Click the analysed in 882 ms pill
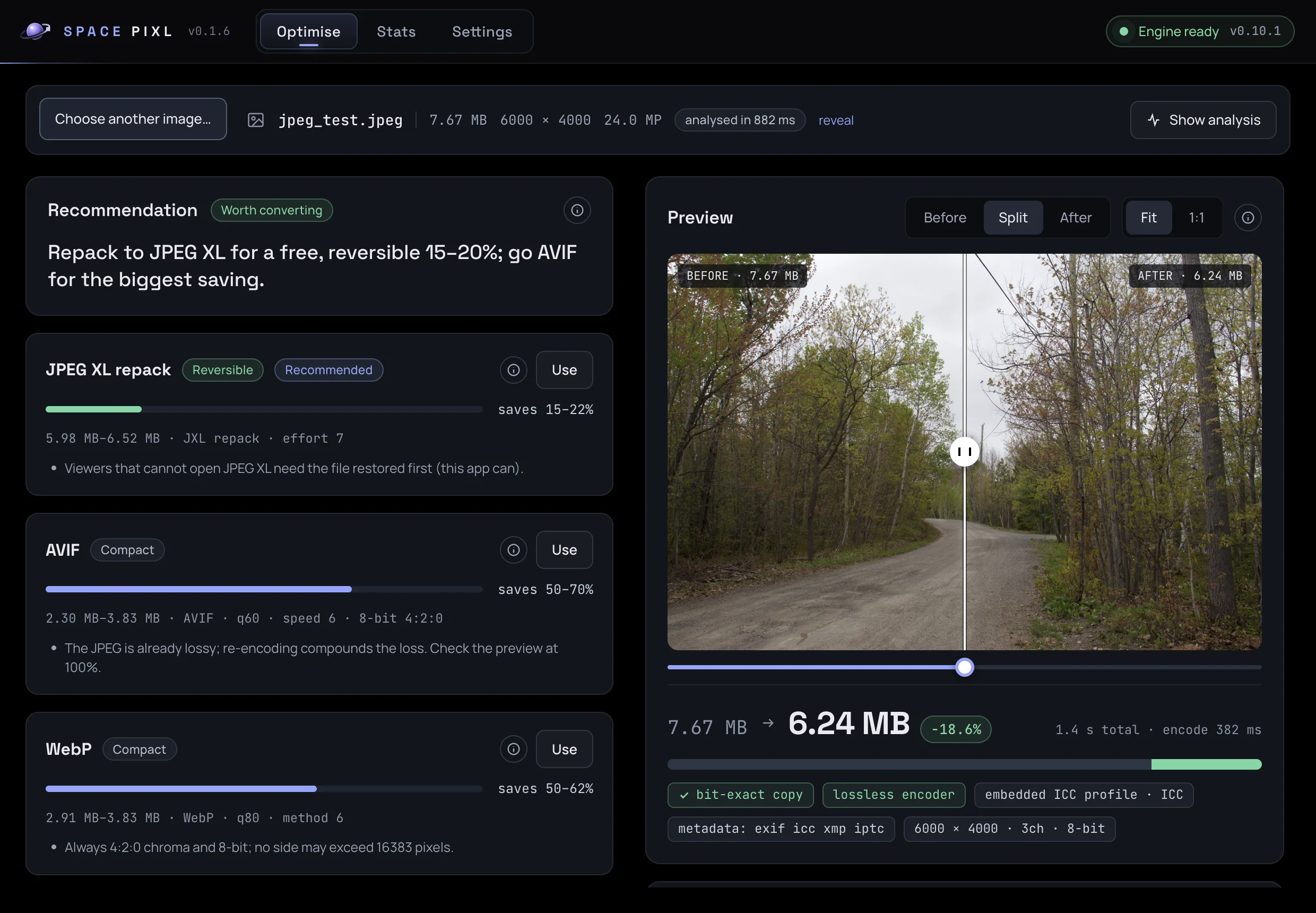 740,120
